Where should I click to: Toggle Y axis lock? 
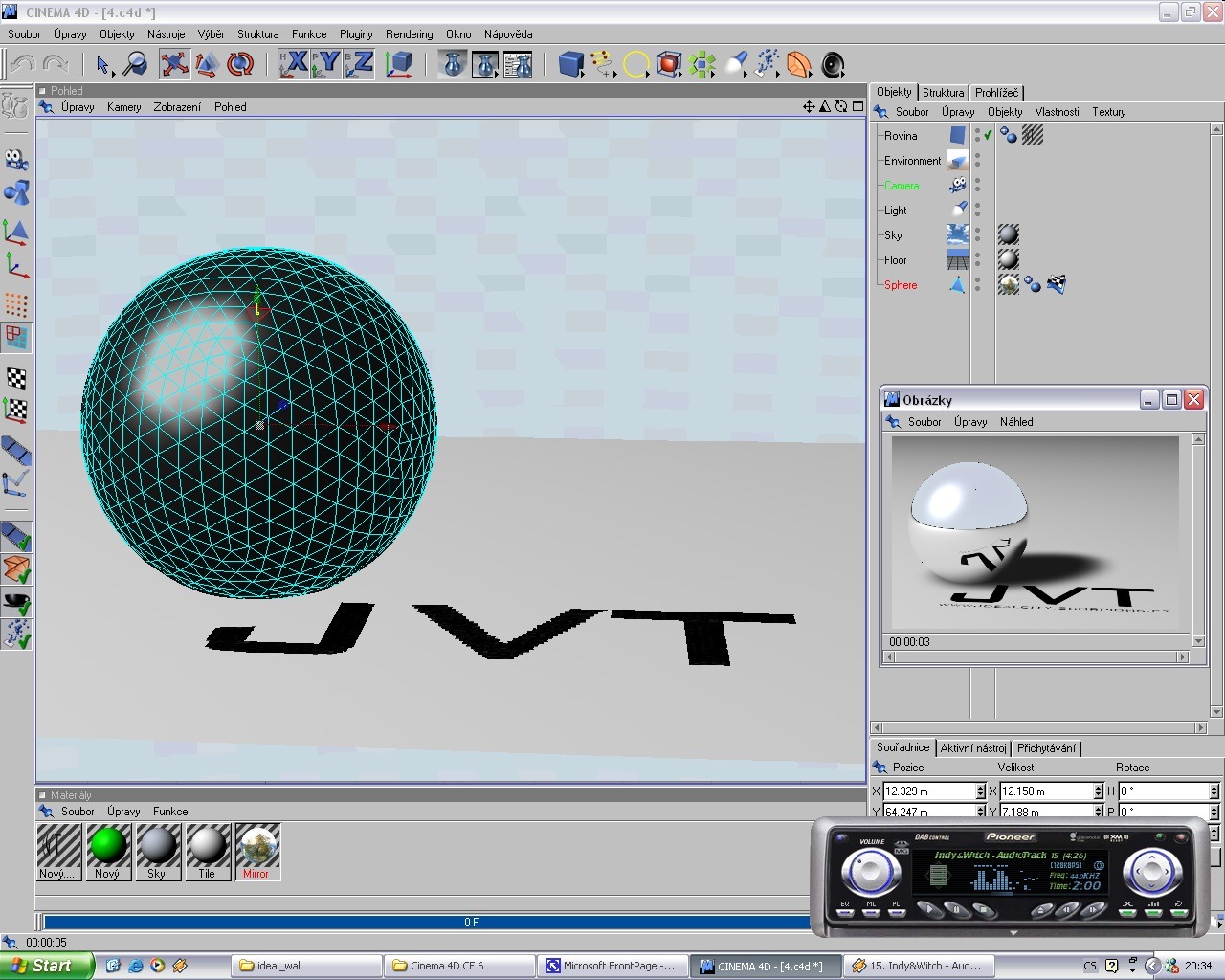(326, 64)
